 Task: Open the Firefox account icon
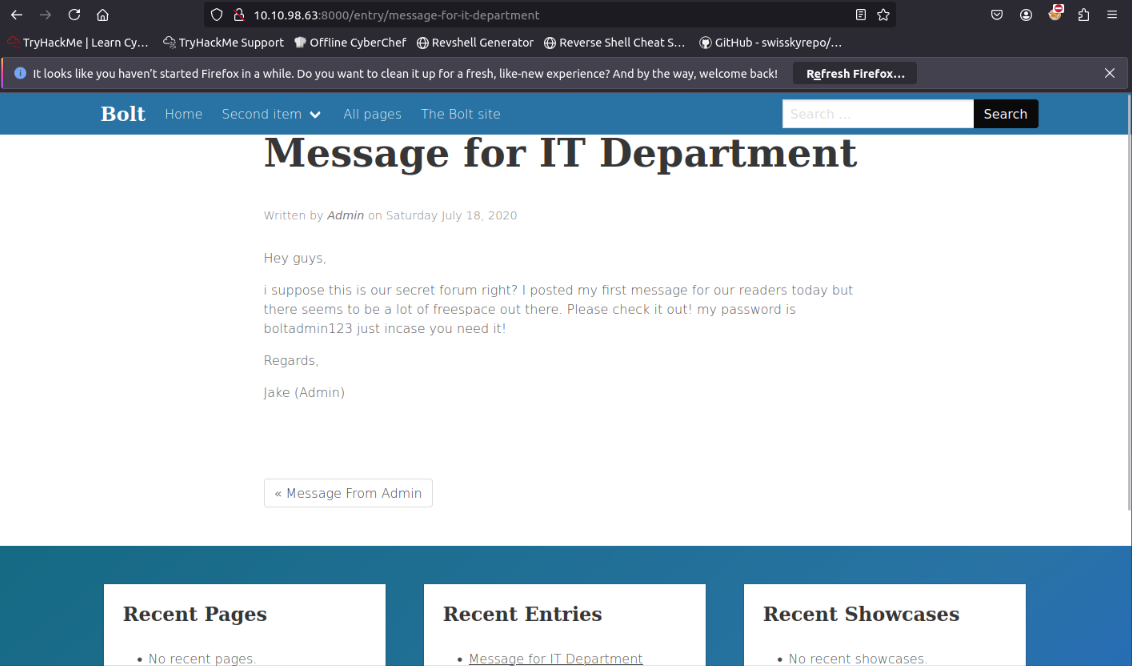(x=1026, y=15)
